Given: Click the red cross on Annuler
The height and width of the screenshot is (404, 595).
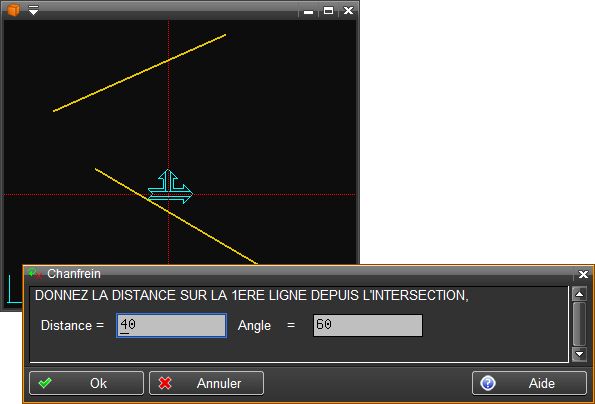Looking at the screenshot, I should coord(165,383).
